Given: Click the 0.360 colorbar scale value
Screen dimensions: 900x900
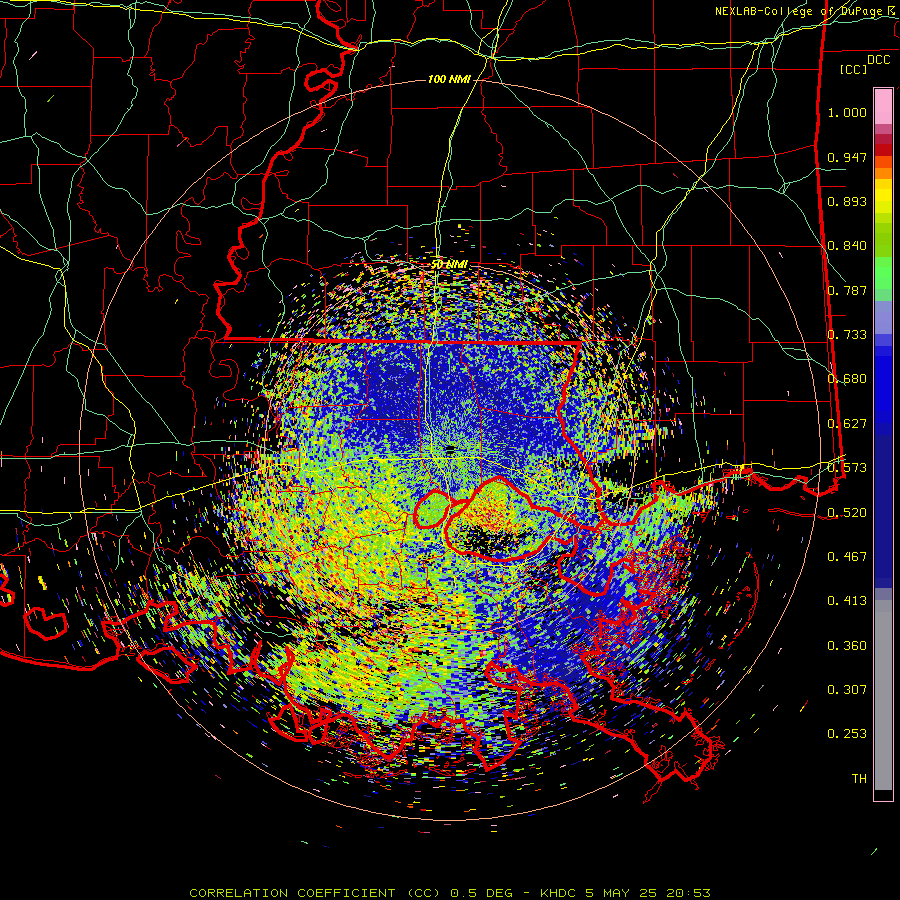Looking at the screenshot, I should click(x=847, y=646).
